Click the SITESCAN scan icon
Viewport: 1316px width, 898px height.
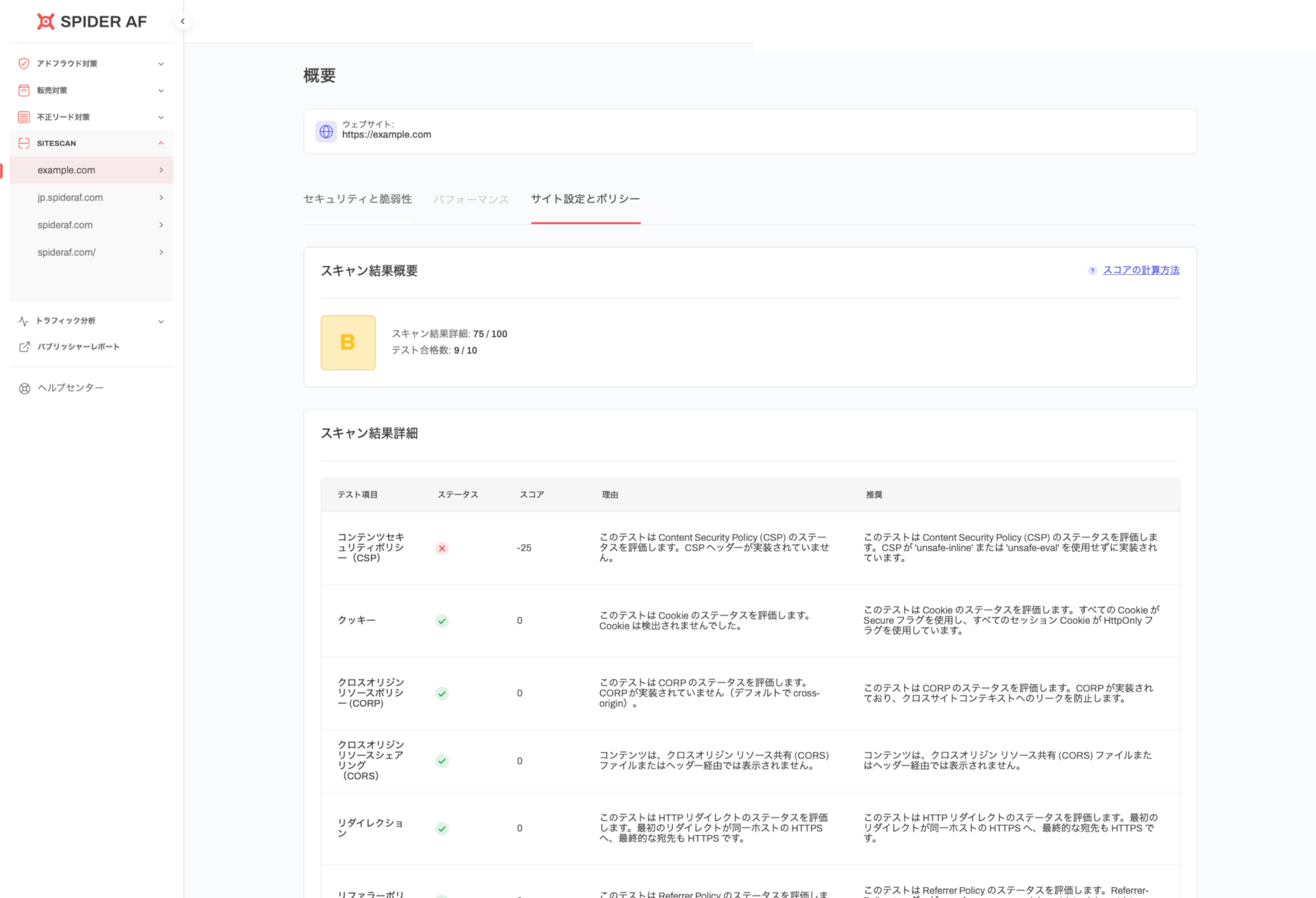point(24,143)
